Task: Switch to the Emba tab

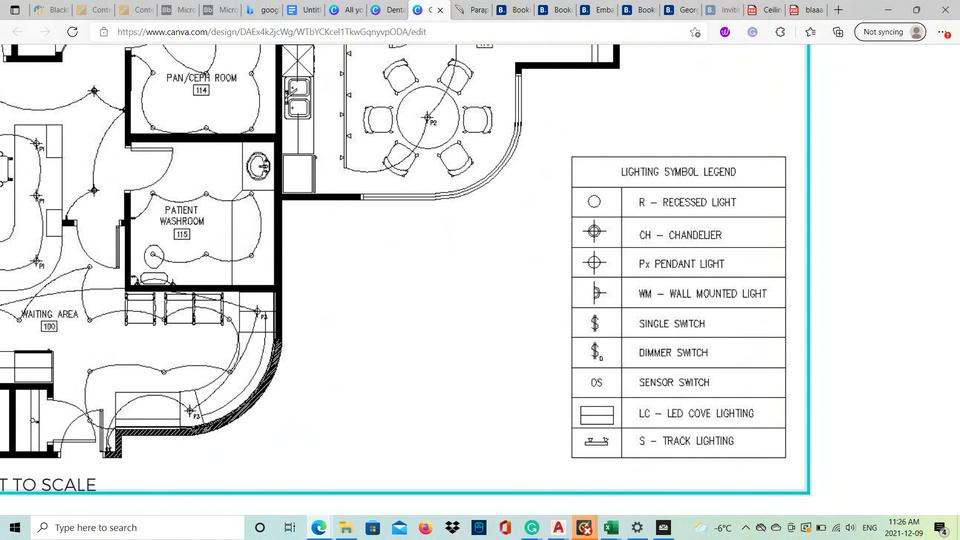Action: coord(598,10)
